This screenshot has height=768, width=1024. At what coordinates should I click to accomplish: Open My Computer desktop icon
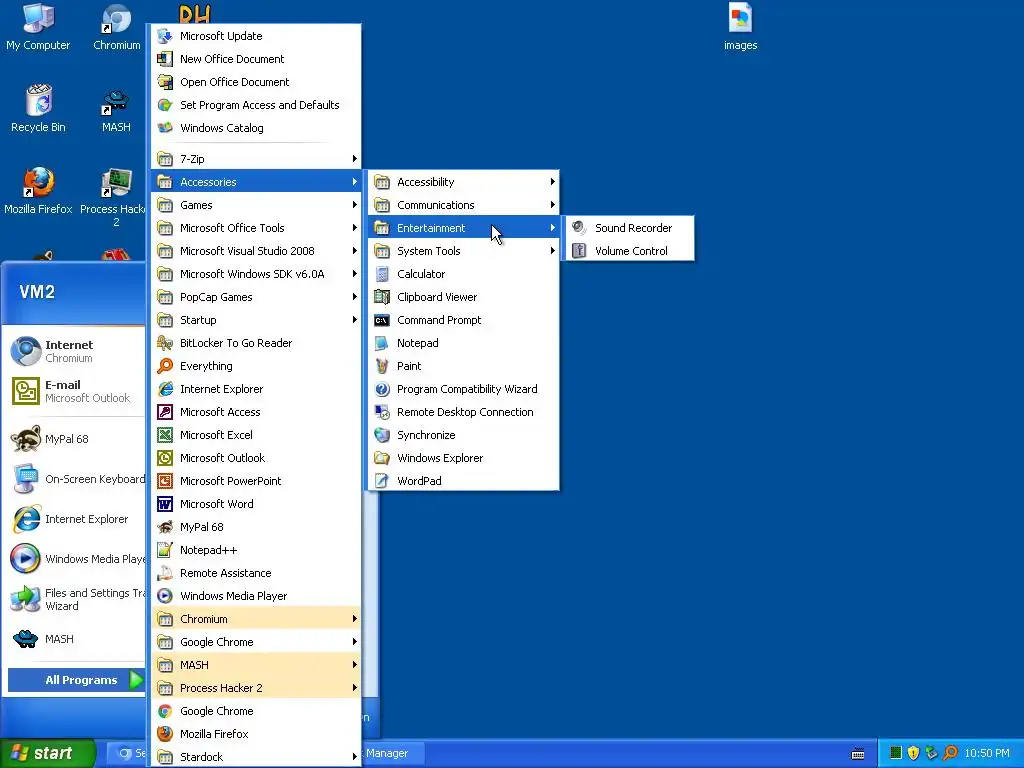38,27
